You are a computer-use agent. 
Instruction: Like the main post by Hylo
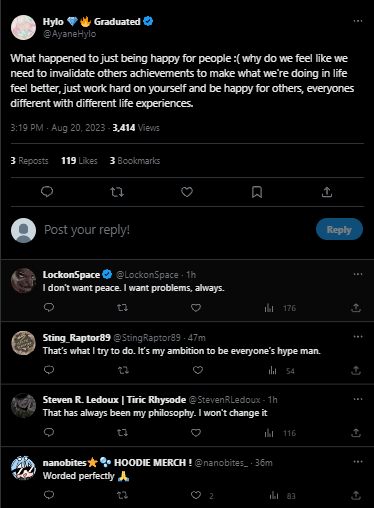(187, 192)
